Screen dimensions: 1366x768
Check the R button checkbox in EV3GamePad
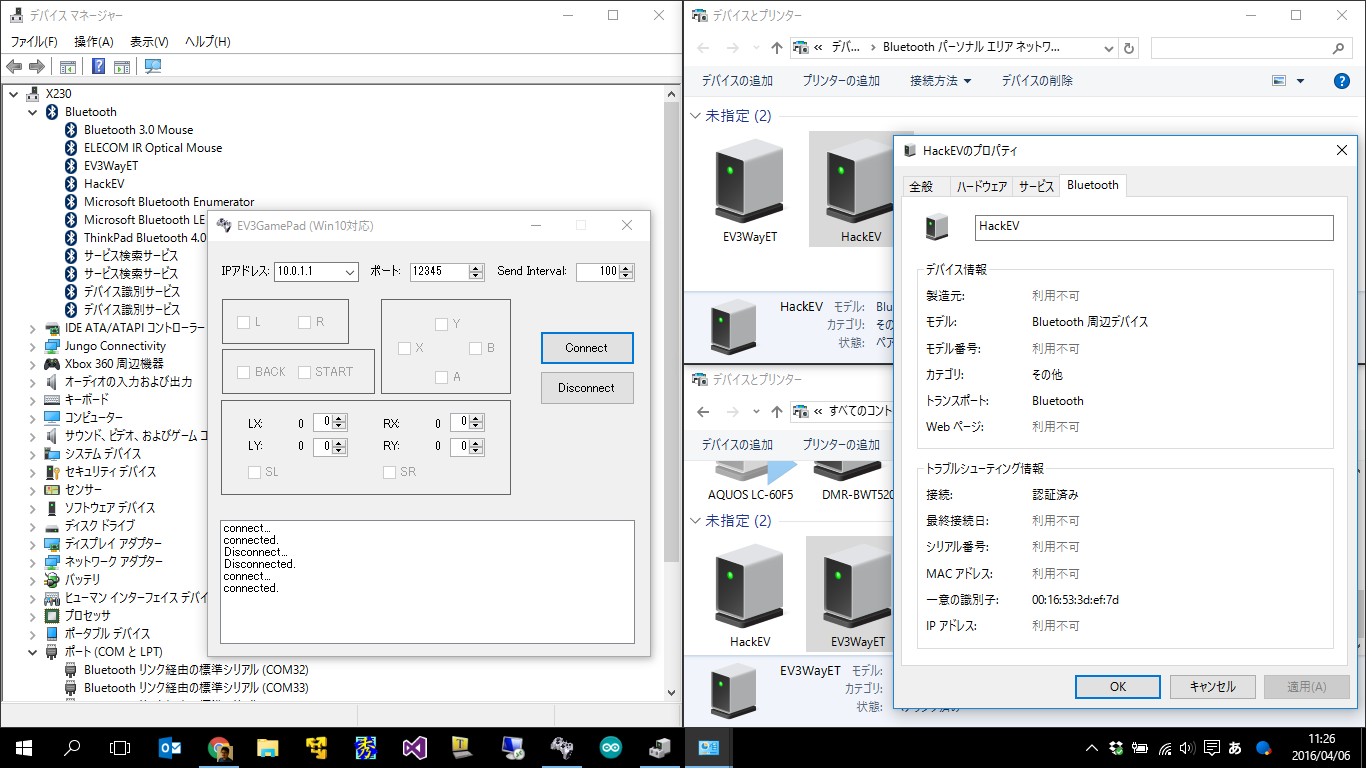(304, 322)
